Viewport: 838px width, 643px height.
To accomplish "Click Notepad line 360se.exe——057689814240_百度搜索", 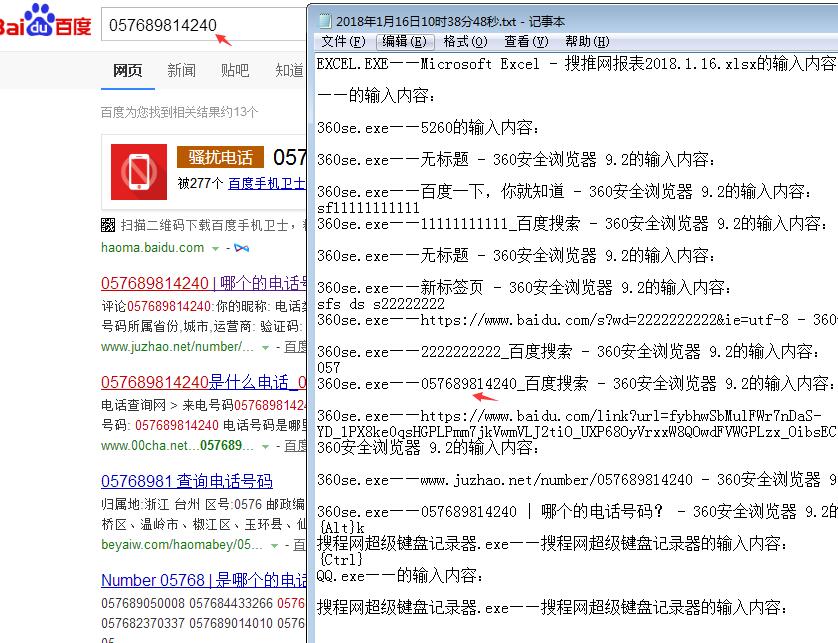I will [575, 383].
